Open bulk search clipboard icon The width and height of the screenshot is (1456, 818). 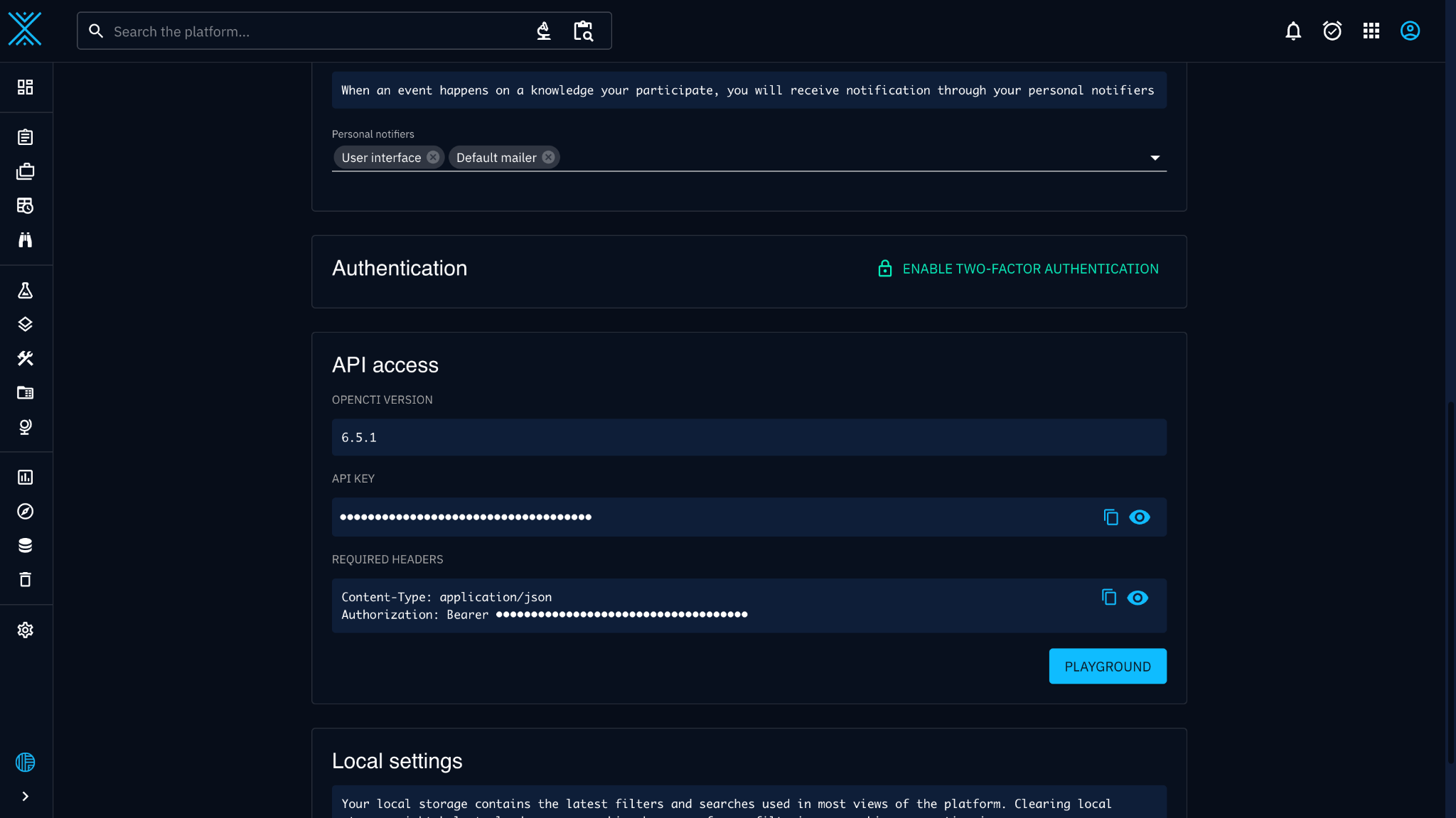583,31
